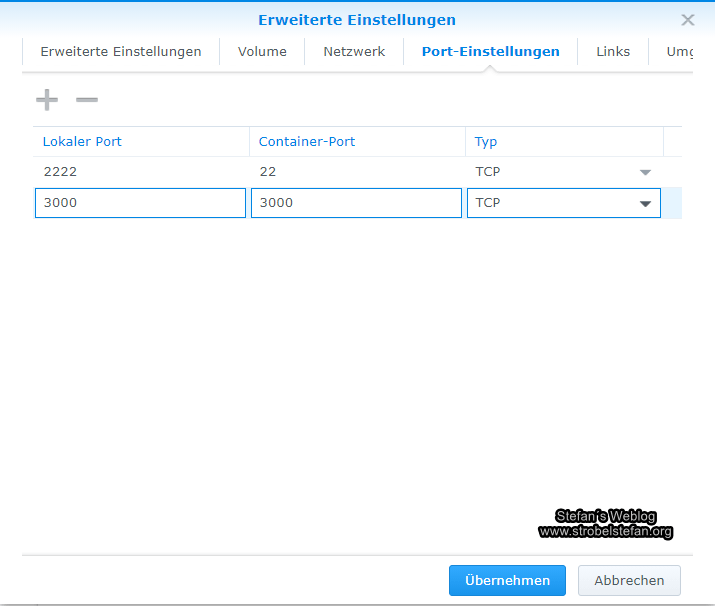Switch to the Volume tab

(x=262, y=52)
